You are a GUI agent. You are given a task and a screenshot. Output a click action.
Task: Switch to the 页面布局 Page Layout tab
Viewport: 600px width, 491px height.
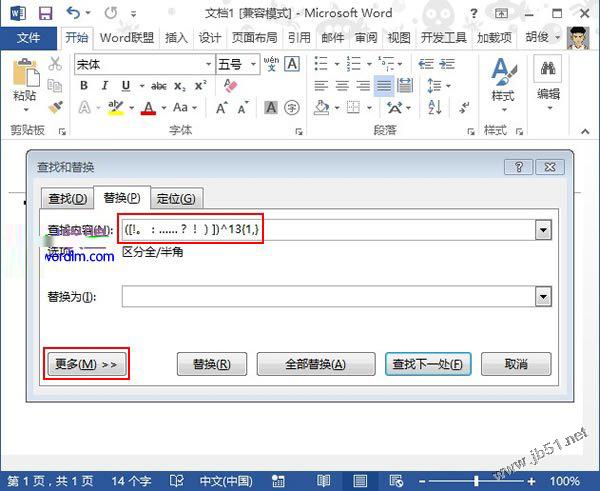pyautogui.click(x=254, y=38)
